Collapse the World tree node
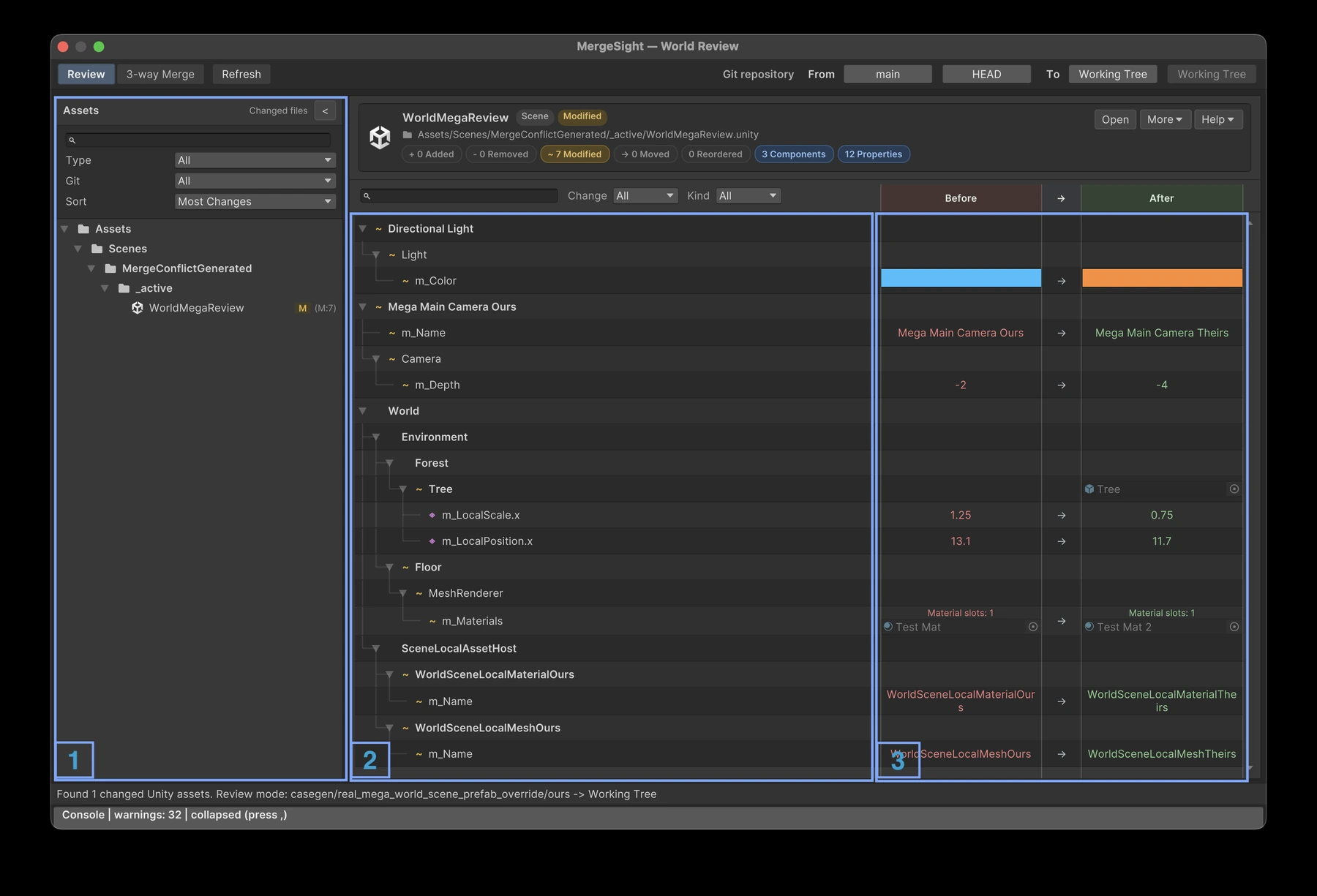Viewport: 1317px width, 896px height. tap(362, 411)
